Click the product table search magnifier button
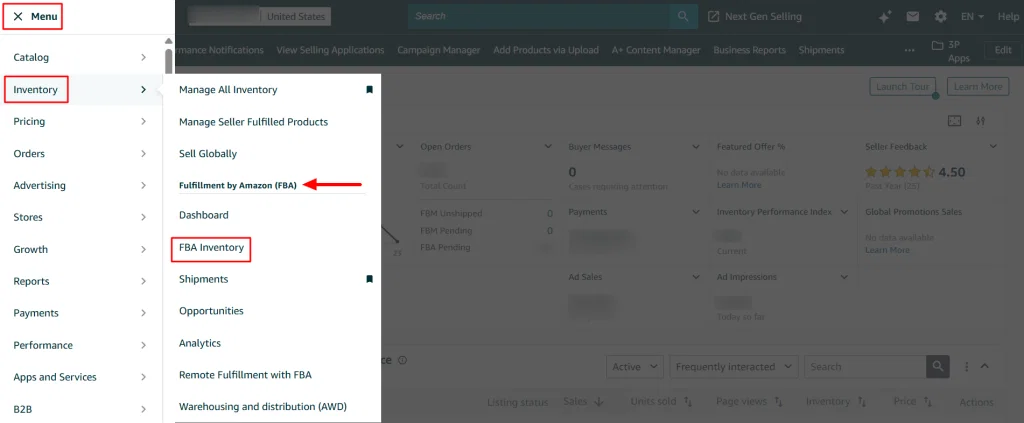Viewport: 1024px width, 423px height. coord(938,367)
